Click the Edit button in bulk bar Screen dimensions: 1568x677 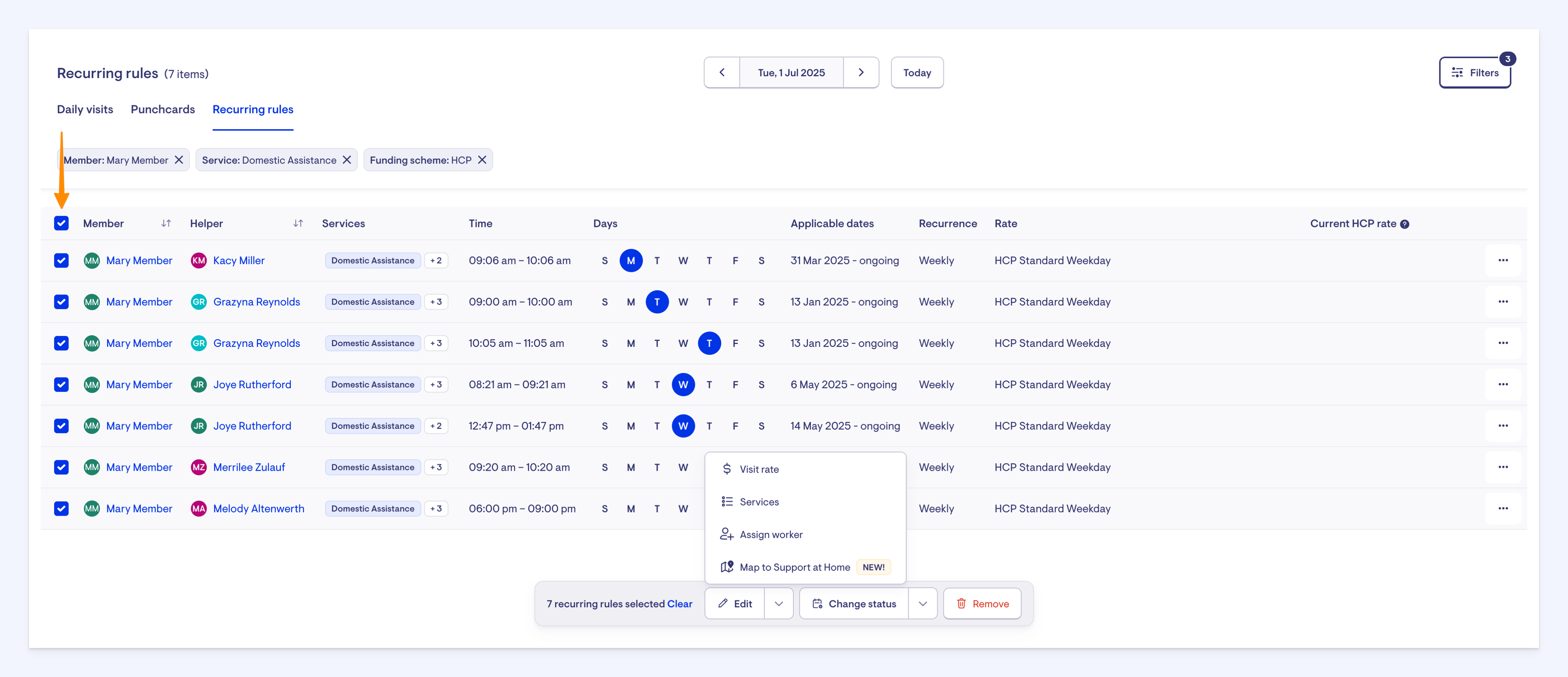[x=735, y=603]
